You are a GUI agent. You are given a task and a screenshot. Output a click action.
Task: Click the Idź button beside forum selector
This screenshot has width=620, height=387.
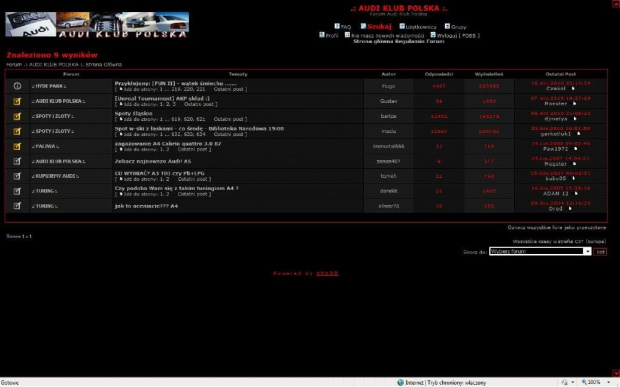(600, 252)
